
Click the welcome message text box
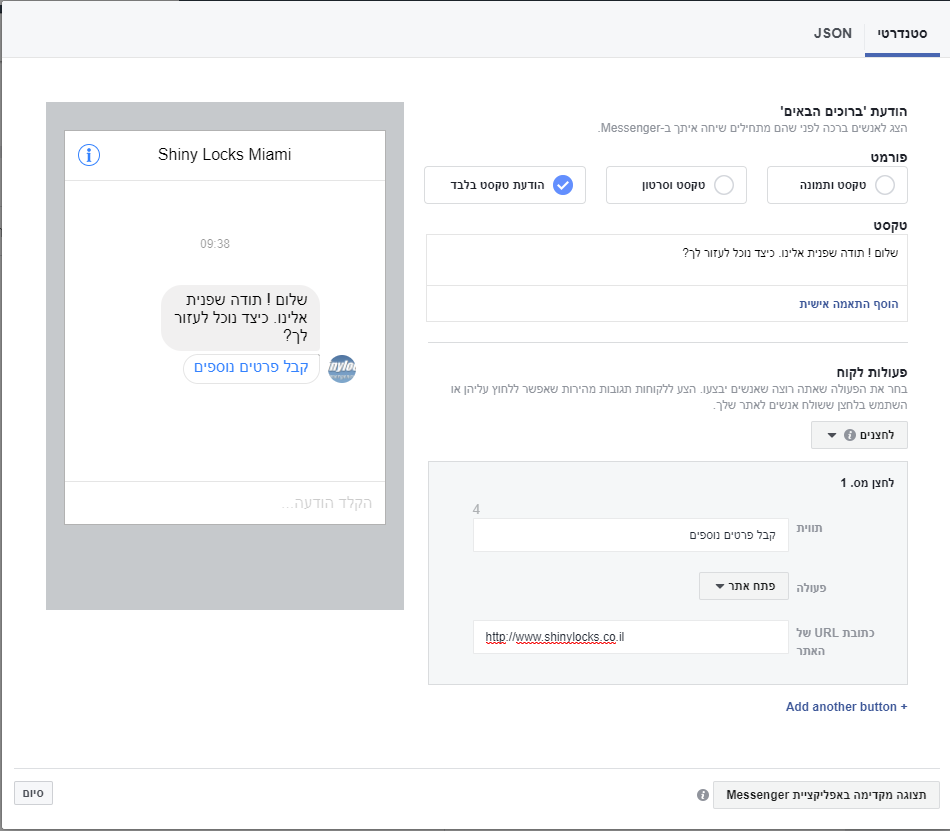coord(666,260)
